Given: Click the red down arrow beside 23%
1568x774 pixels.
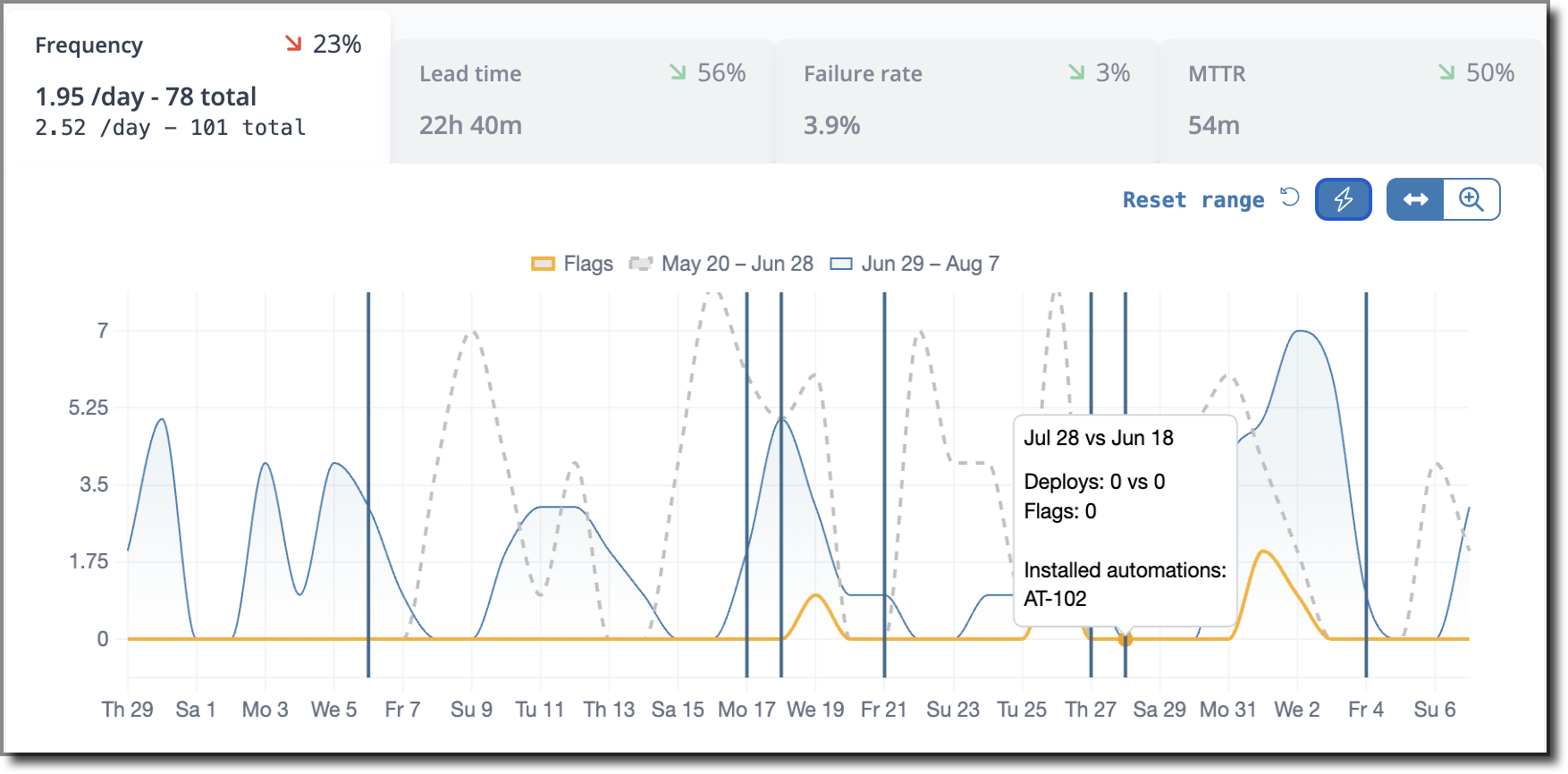Looking at the screenshot, I should [x=293, y=44].
